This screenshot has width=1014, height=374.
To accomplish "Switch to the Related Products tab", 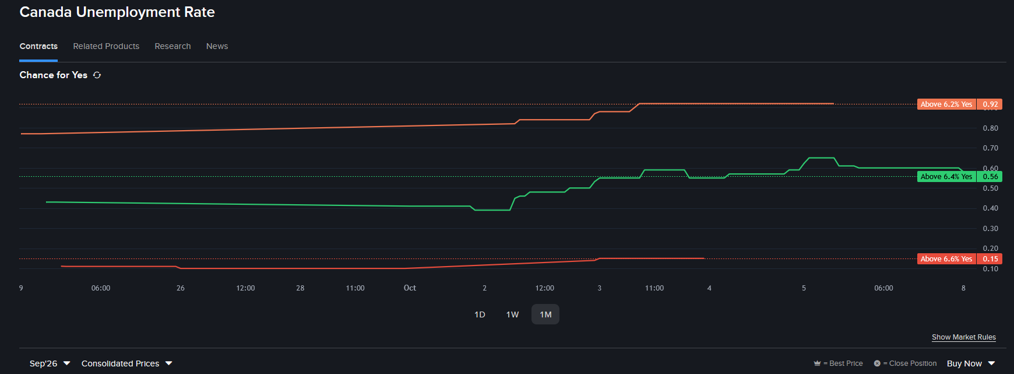I will point(106,47).
